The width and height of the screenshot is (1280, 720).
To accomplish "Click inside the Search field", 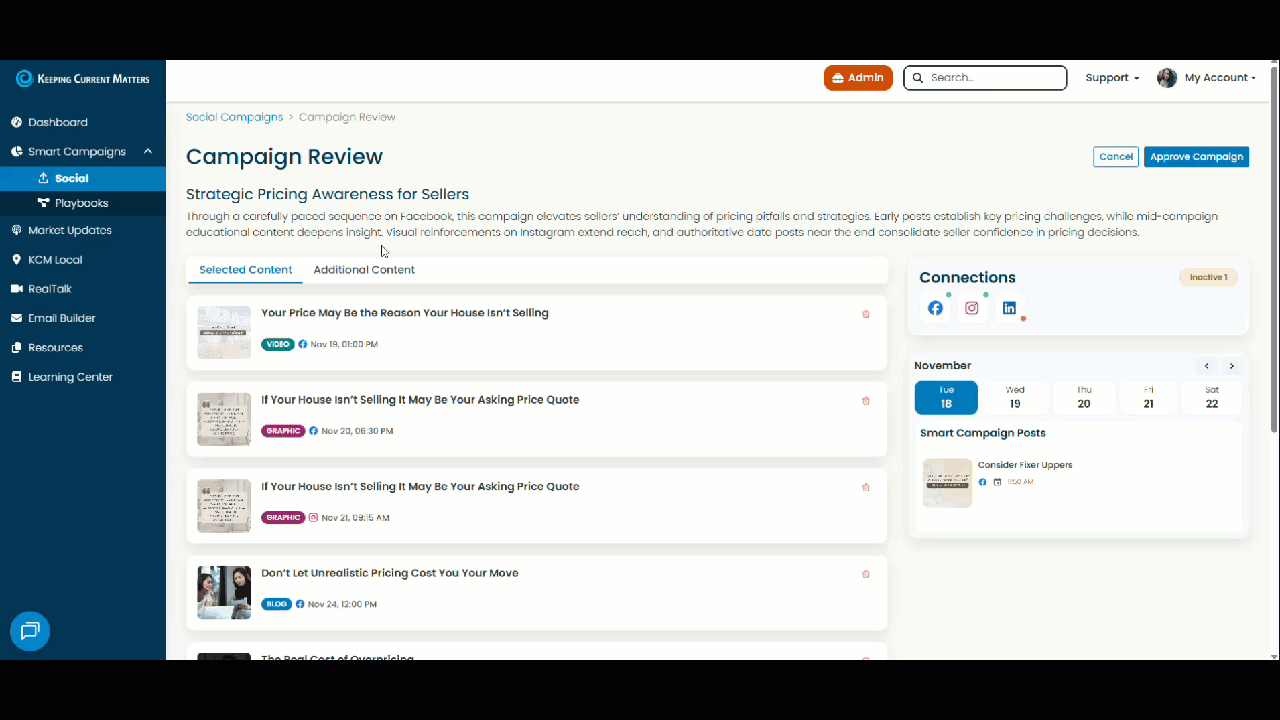I will click(985, 77).
